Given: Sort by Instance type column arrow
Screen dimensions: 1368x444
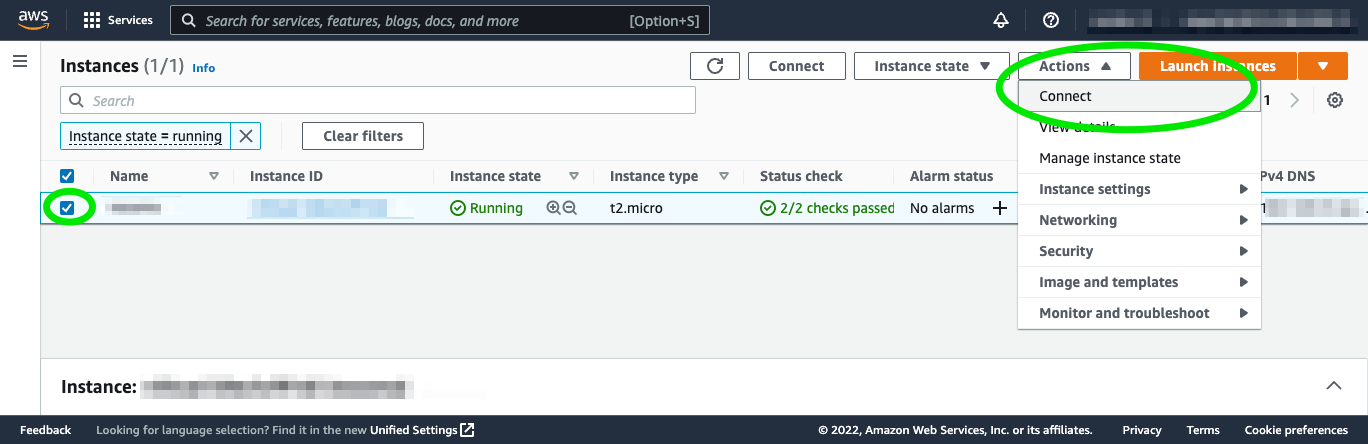Looking at the screenshot, I should coord(724,176).
